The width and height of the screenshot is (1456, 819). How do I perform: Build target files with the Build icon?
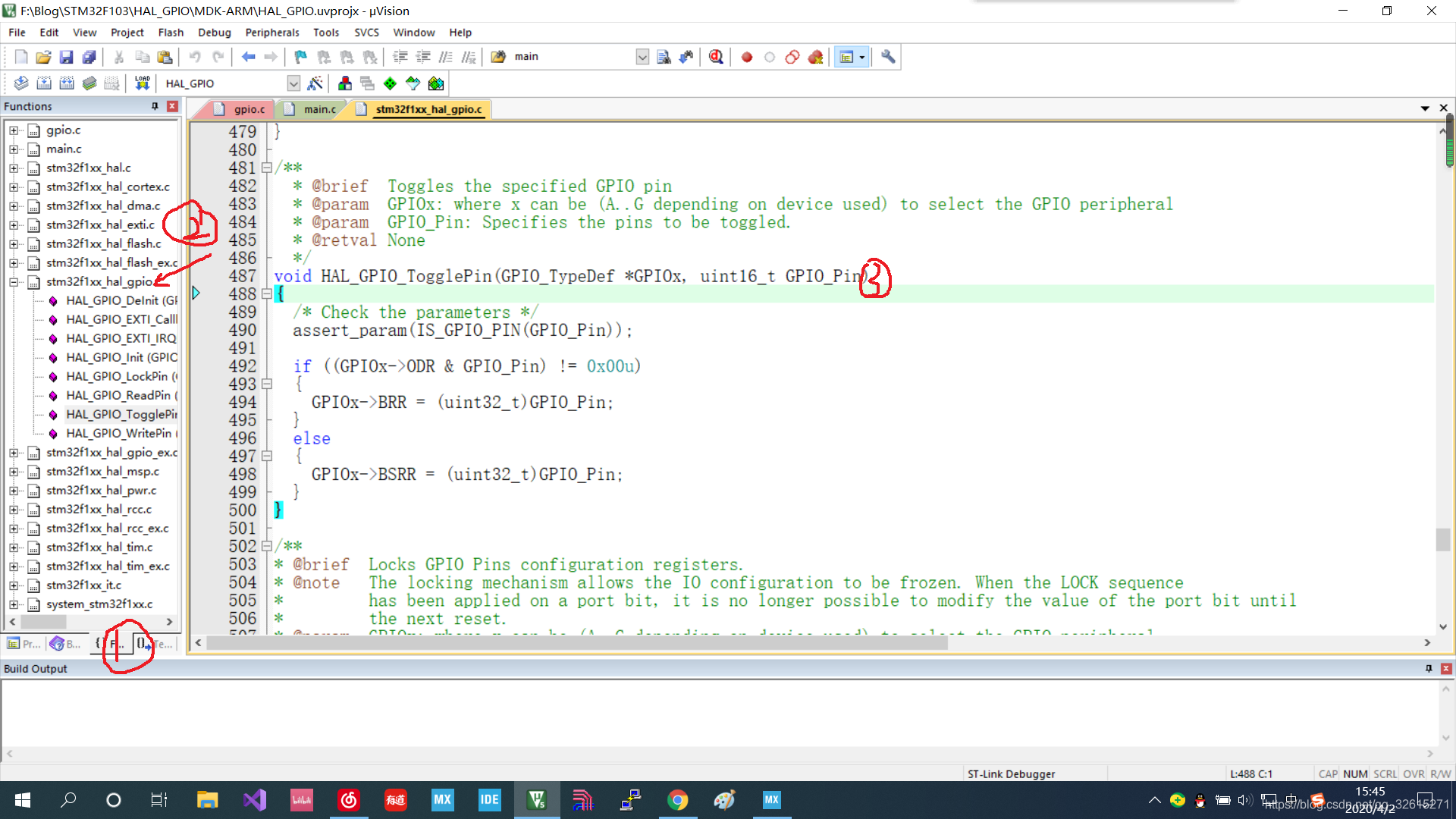pyautogui.click(x=44, y=83)
